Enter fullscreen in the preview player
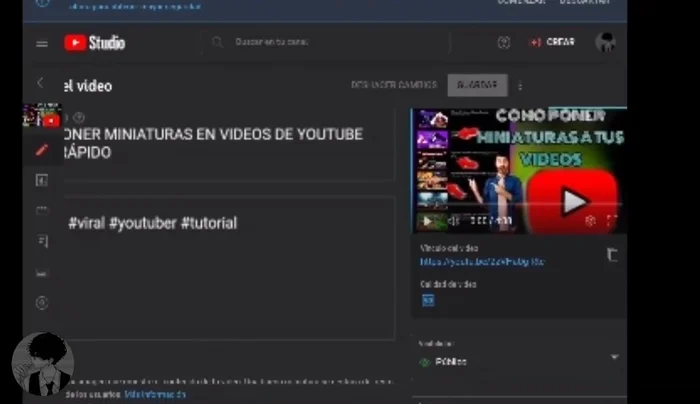The image size is (700, 404). (611, 221)
